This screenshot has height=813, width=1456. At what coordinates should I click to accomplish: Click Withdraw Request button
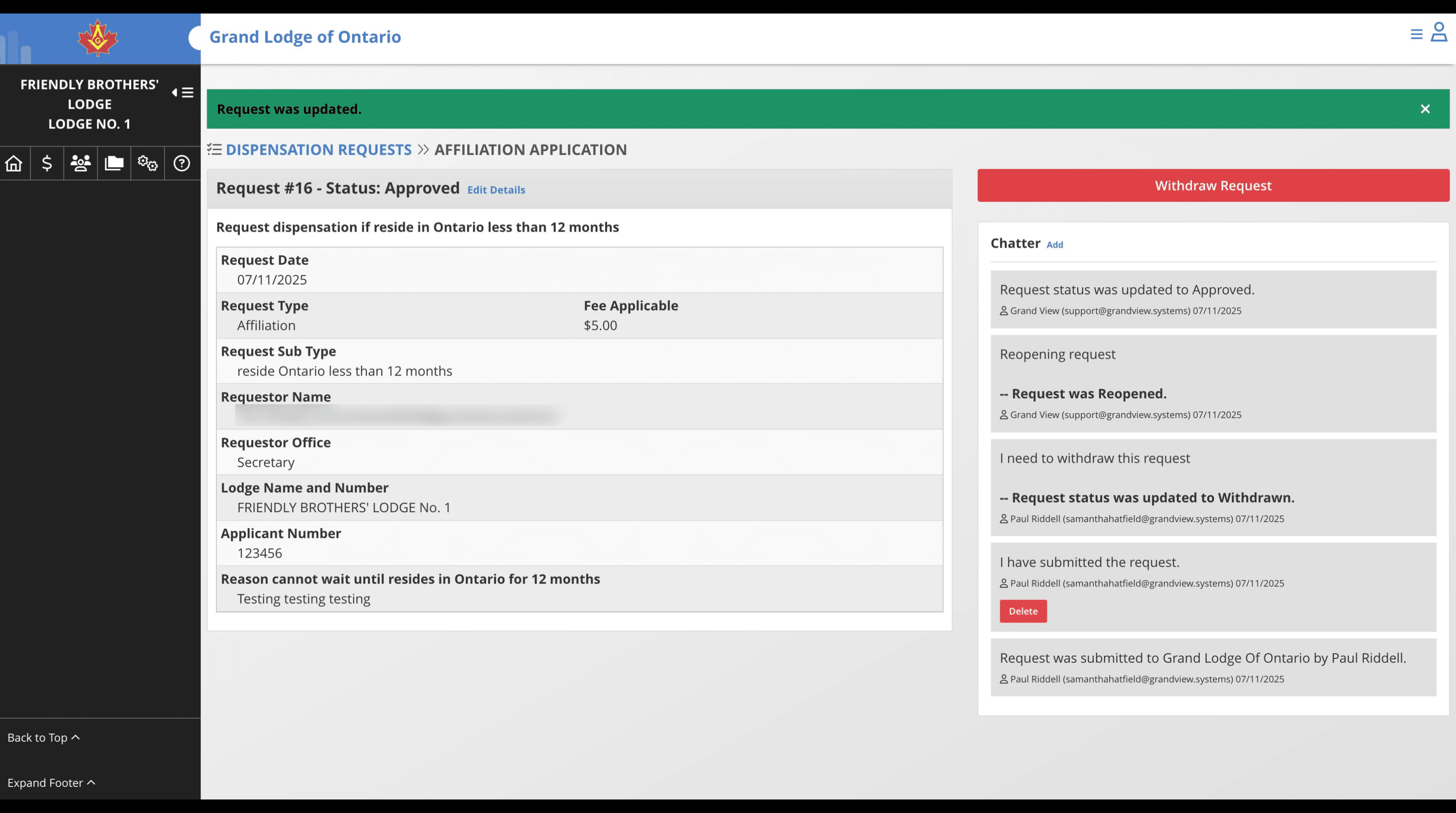point(1213,185)
